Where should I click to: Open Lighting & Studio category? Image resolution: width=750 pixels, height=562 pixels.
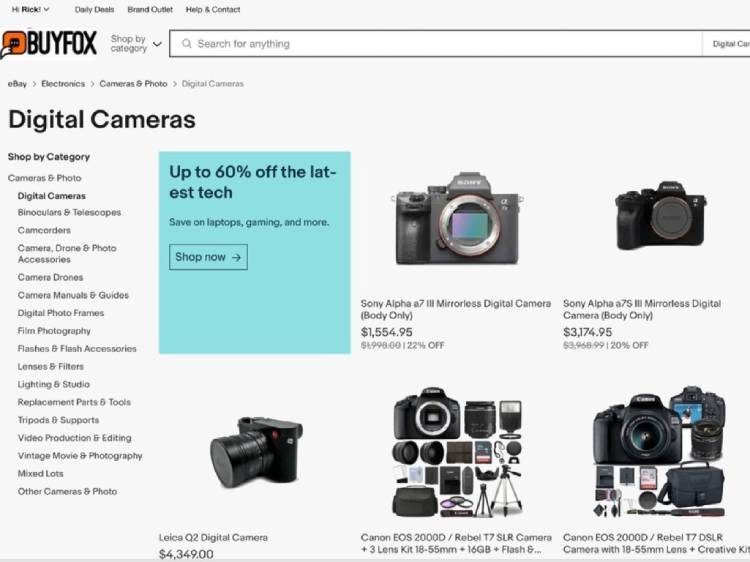54,384
